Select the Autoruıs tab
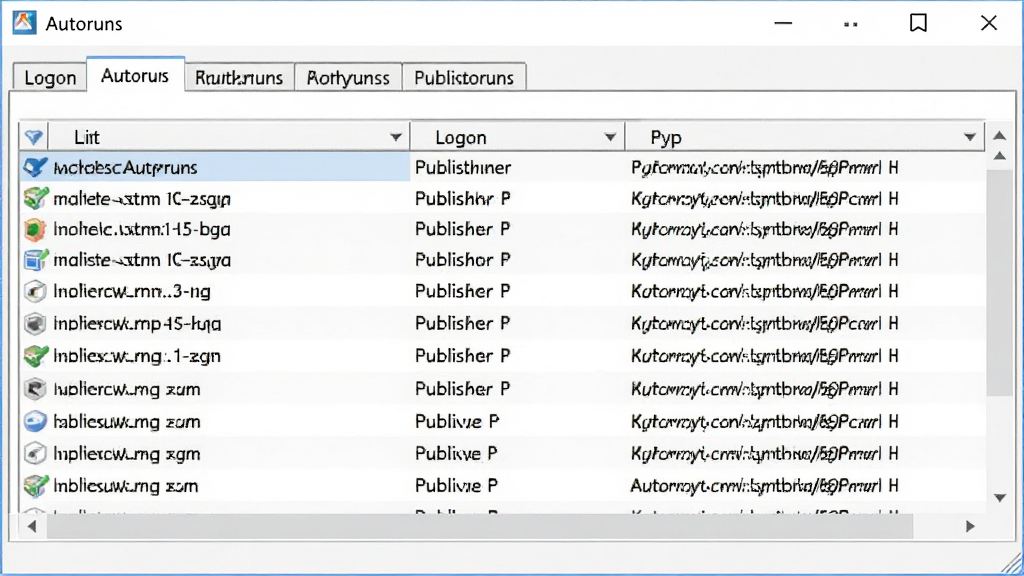The height and width of the screenshot is (576, 1024). 135,76
